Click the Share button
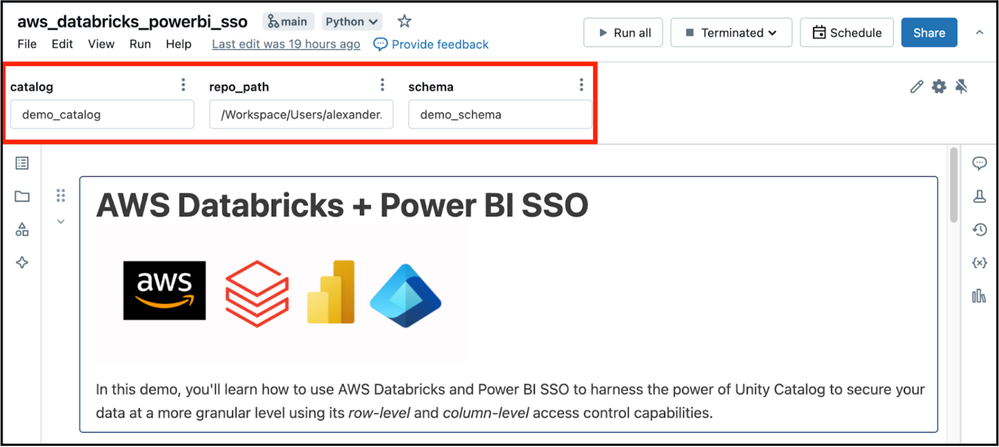This screenshot has height=447, width=999. click(929, 32)
